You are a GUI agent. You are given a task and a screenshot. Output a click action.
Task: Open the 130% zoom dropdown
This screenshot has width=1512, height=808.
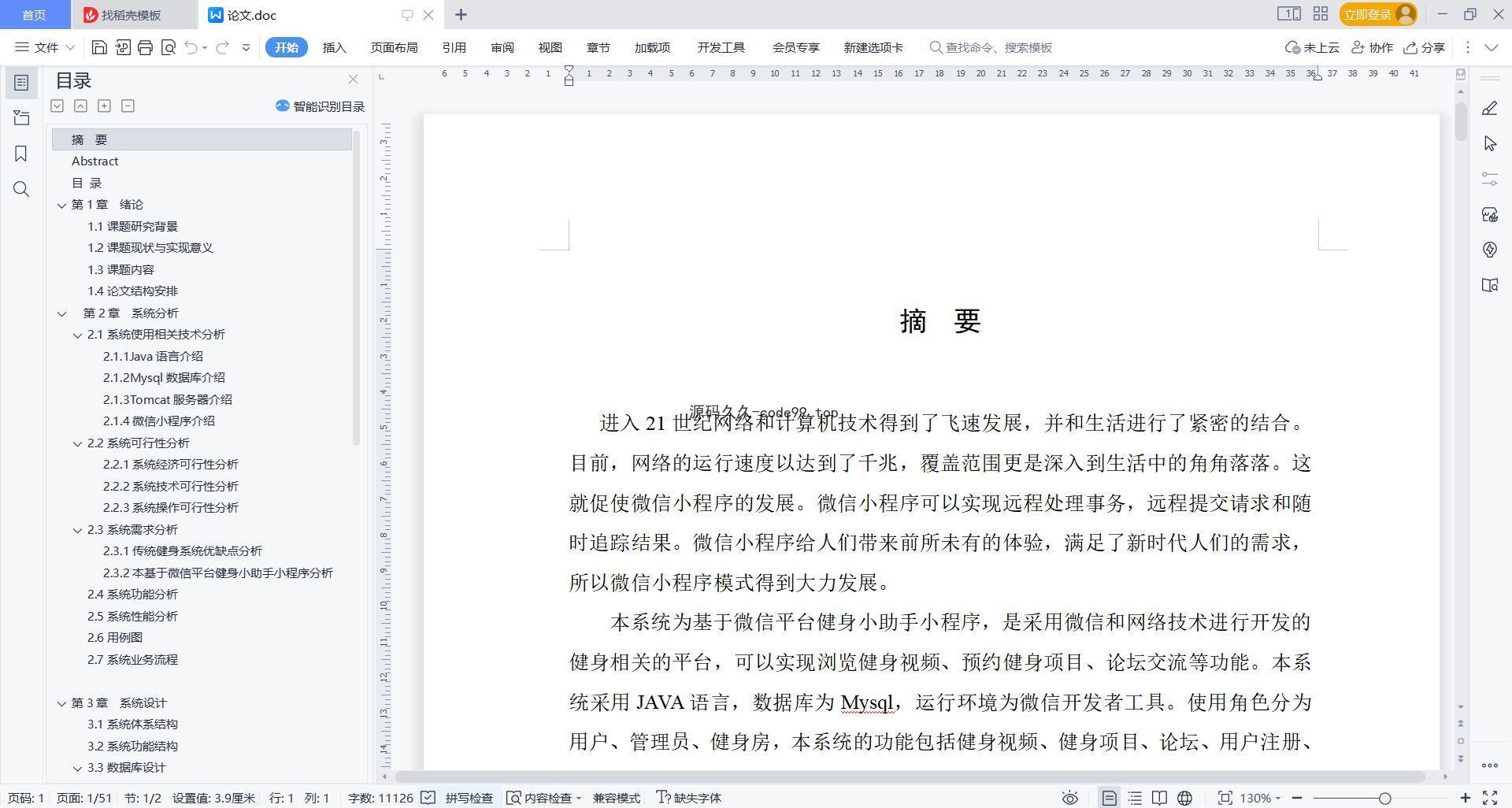[1261, 798]
